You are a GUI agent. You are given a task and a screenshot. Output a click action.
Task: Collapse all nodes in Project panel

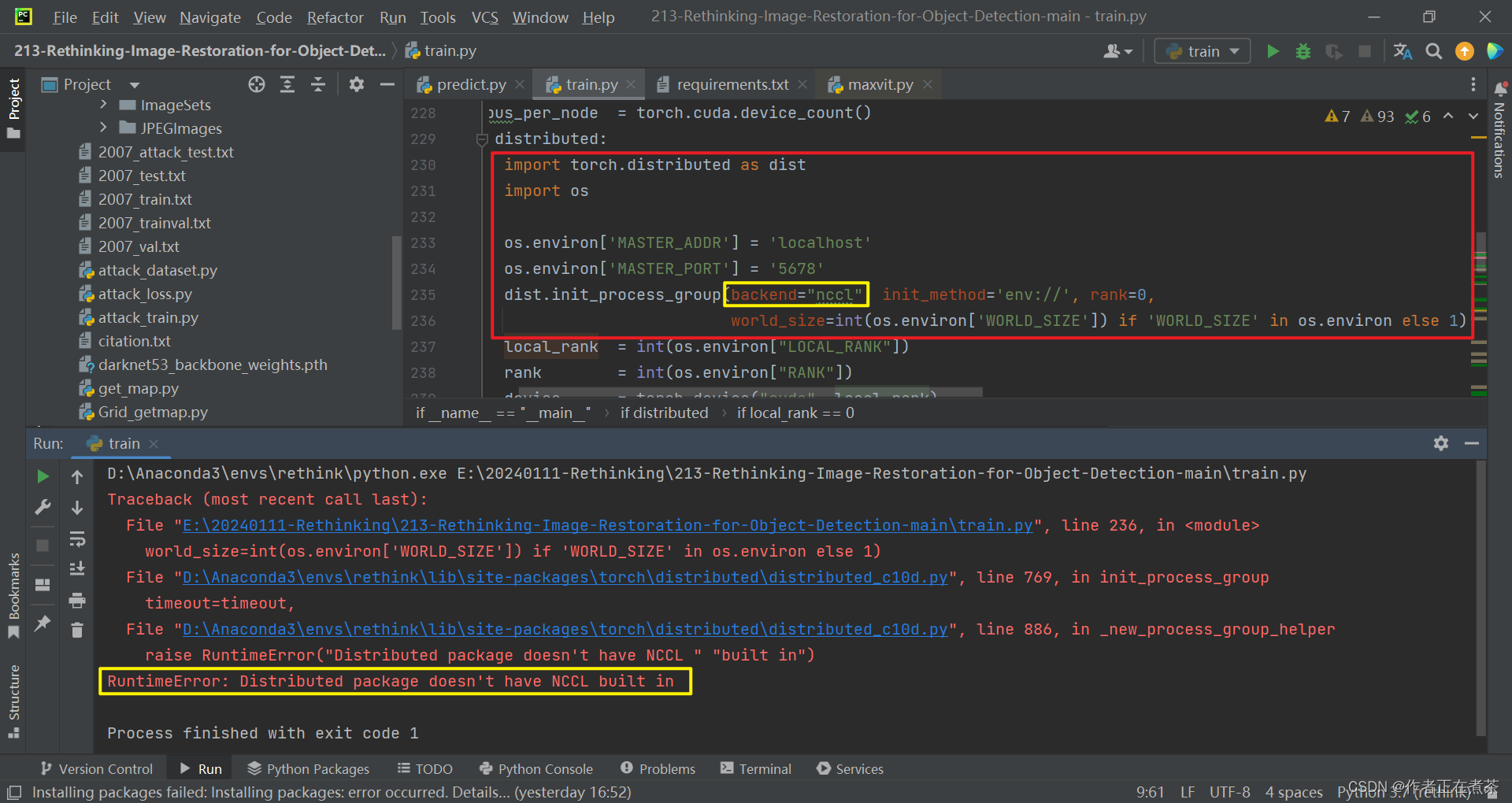coord(318,84)
